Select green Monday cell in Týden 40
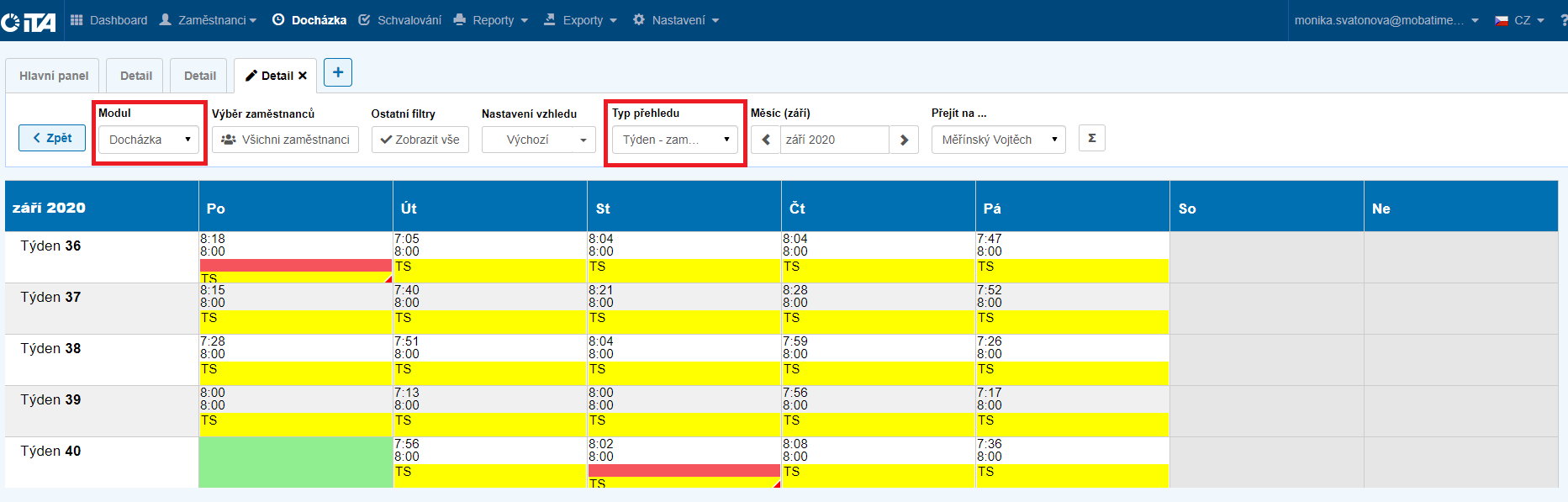The image size is (1568, 502). [295, 462]
